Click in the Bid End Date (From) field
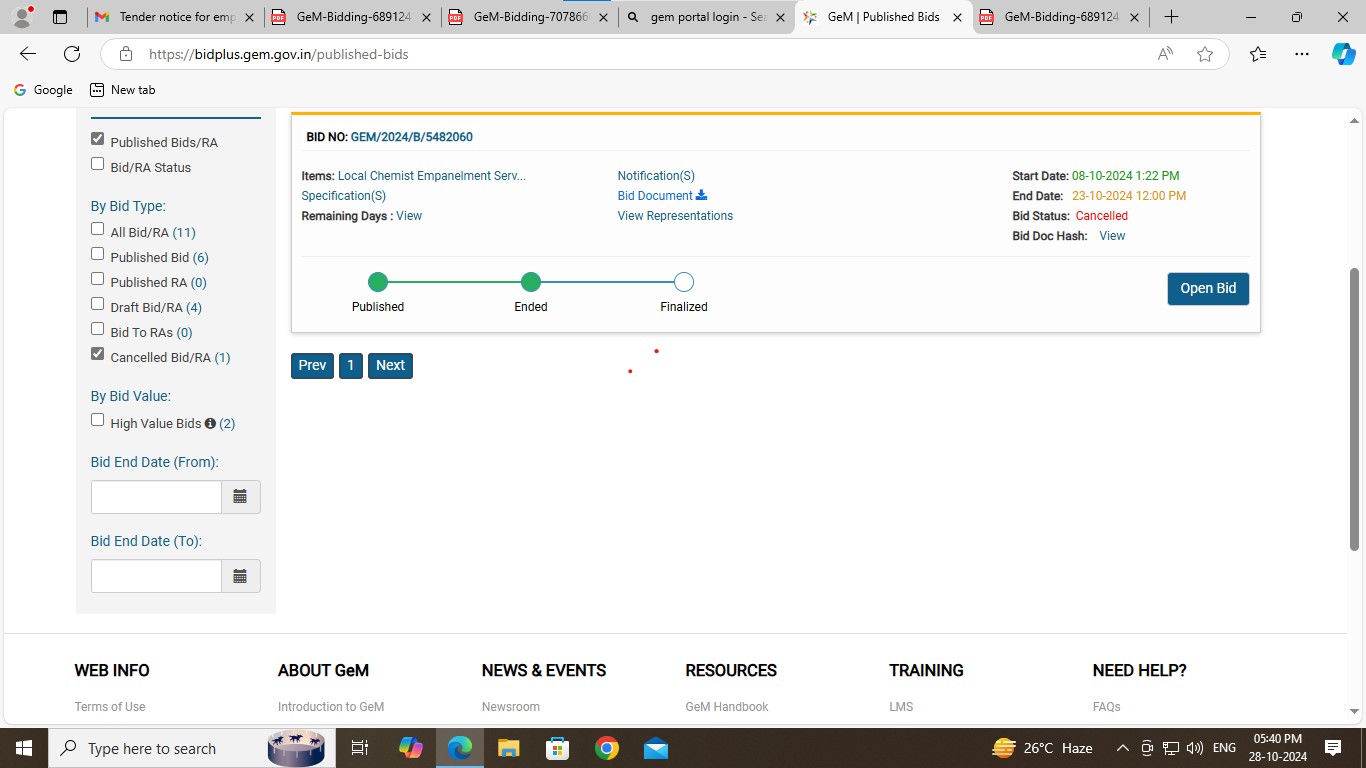1366x768 pixels. [156, 497]
